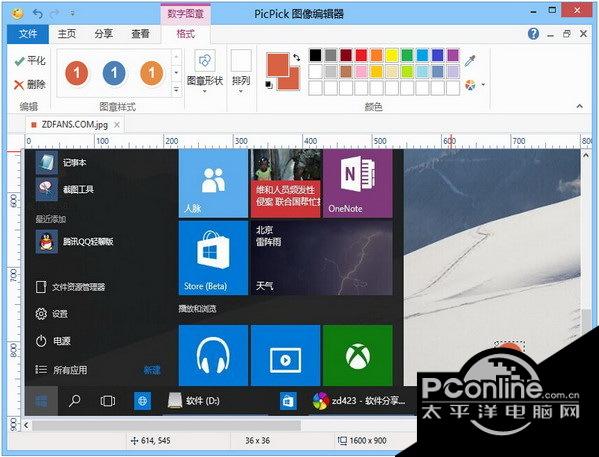Select the foreground color box

pos(278,65)
